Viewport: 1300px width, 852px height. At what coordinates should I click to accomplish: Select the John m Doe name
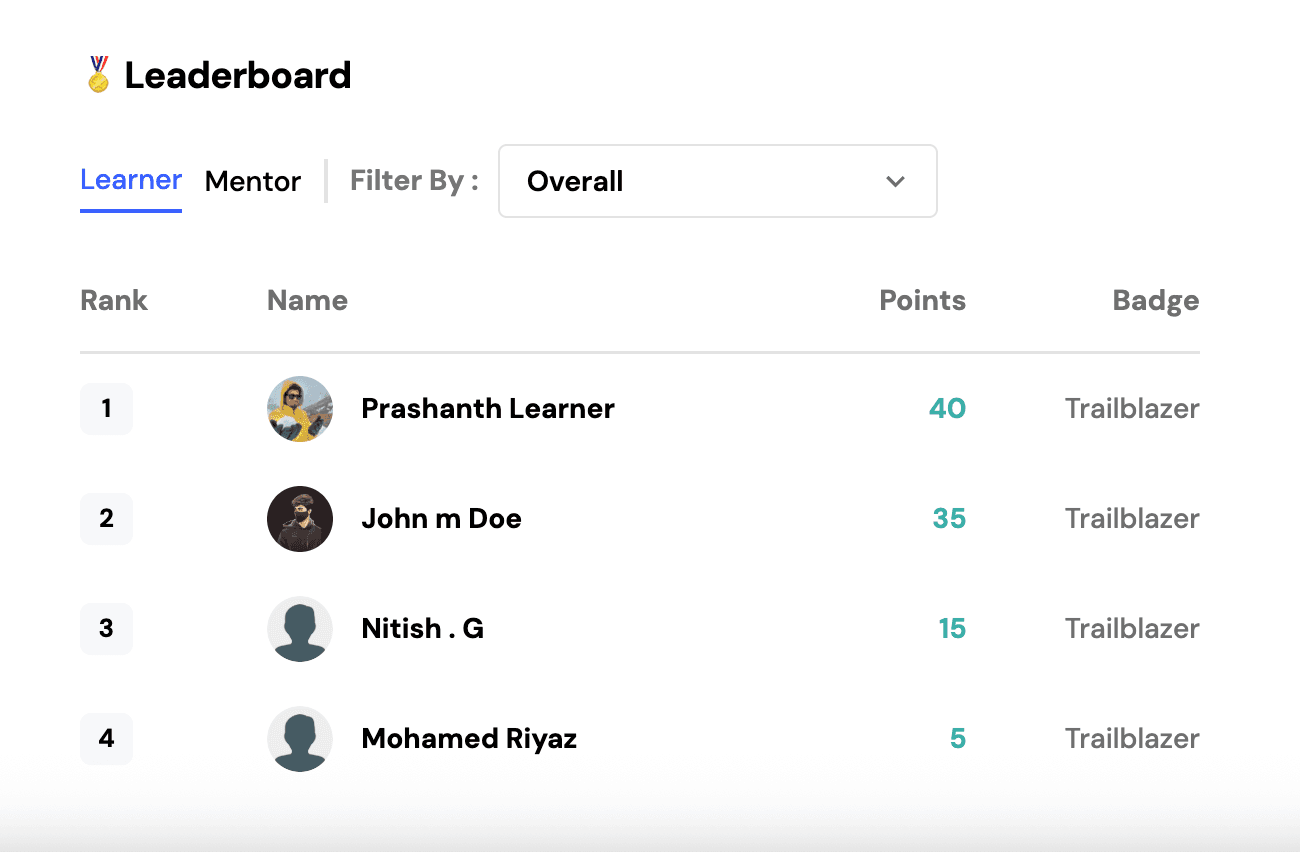[x=441, y=518]
